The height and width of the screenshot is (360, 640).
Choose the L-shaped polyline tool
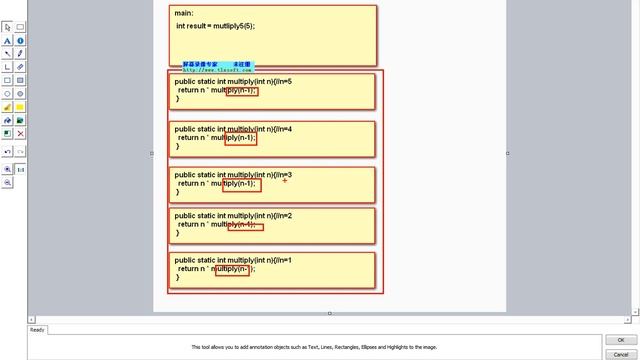[x=7, y=67]
